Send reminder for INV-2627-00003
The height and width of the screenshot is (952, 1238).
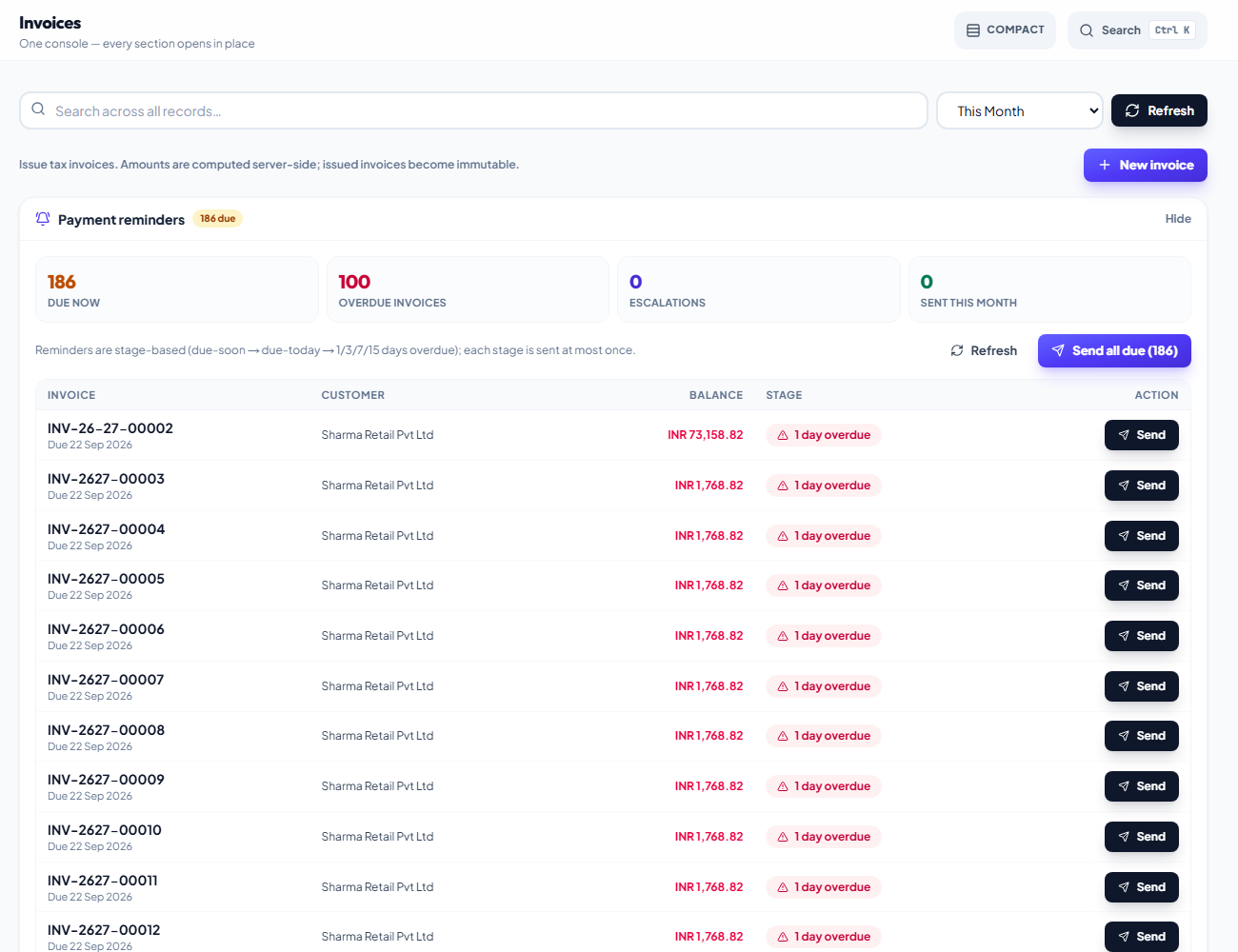1142,486
